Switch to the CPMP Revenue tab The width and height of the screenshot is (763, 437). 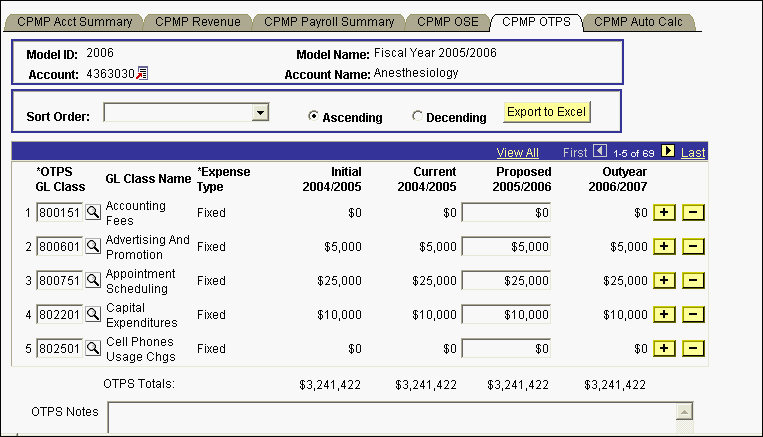(x=196, y=21)
